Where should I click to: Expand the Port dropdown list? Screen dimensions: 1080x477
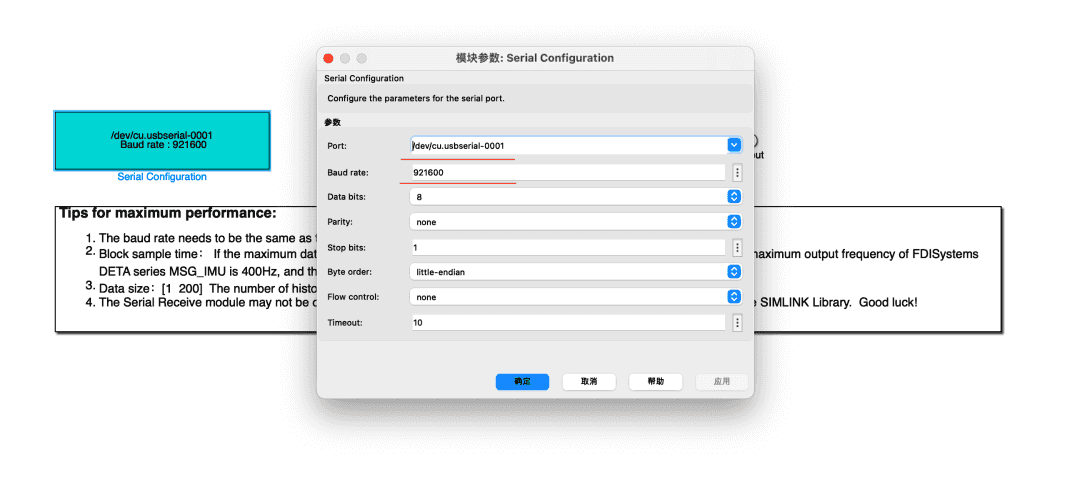pos(733,145)
